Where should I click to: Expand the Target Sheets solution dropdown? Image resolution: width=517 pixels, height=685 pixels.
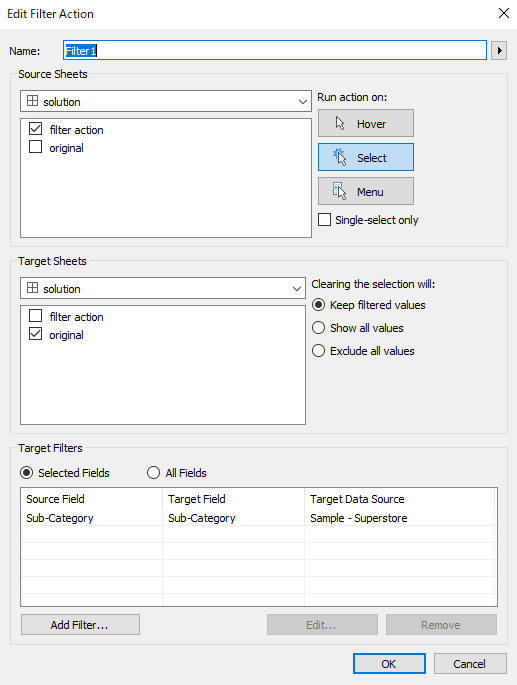[163, 288]
